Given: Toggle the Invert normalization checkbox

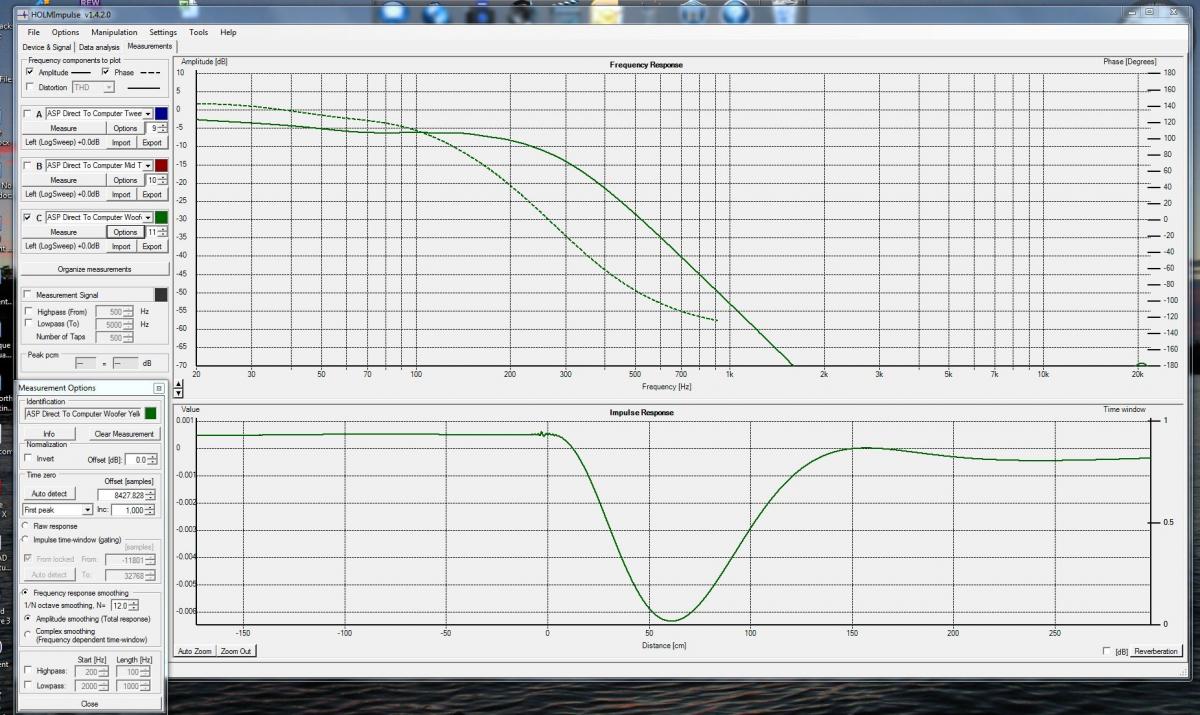Looking at the screenshot, I should [28, 458].
